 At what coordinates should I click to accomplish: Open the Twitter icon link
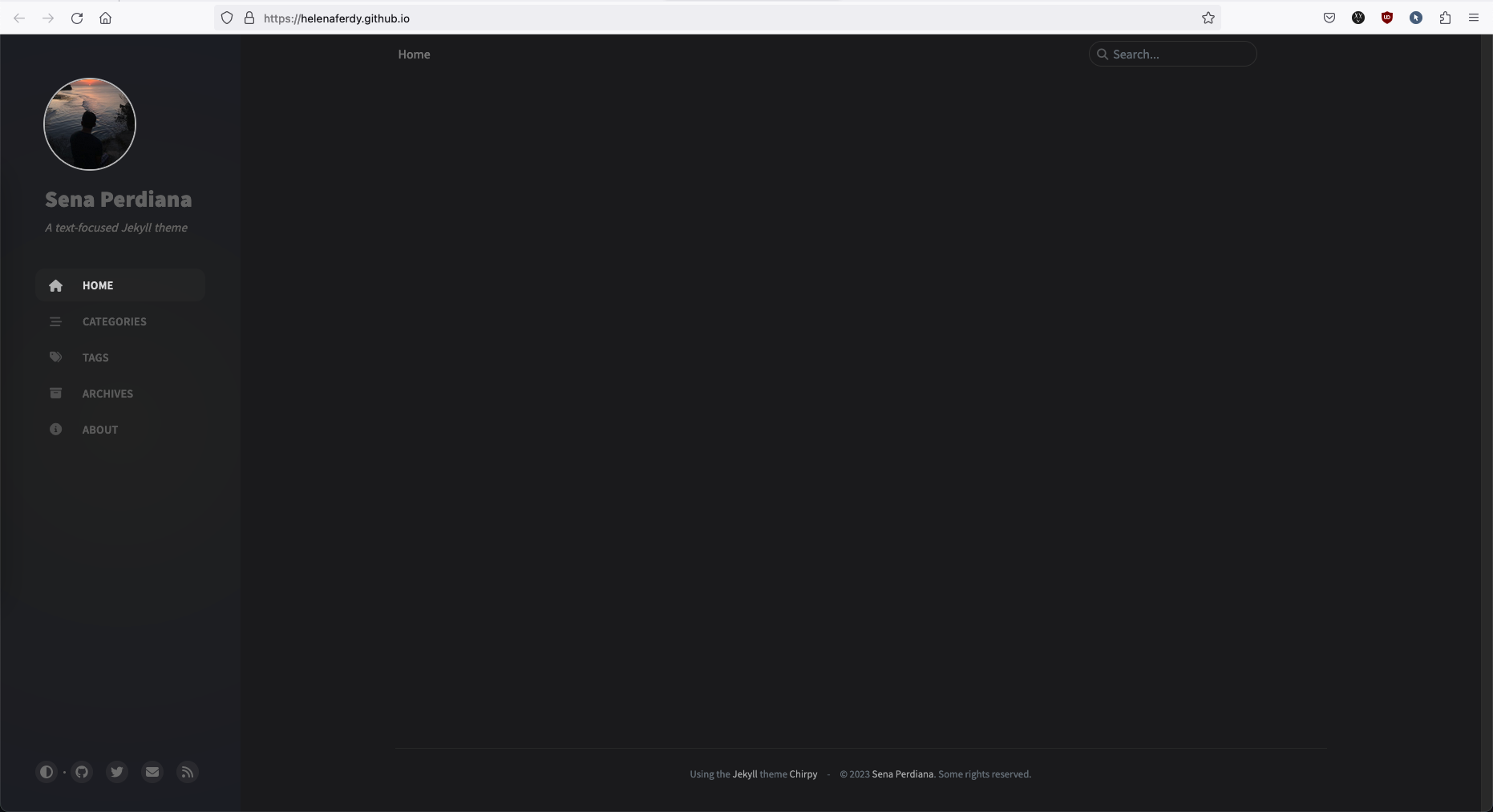117,772
